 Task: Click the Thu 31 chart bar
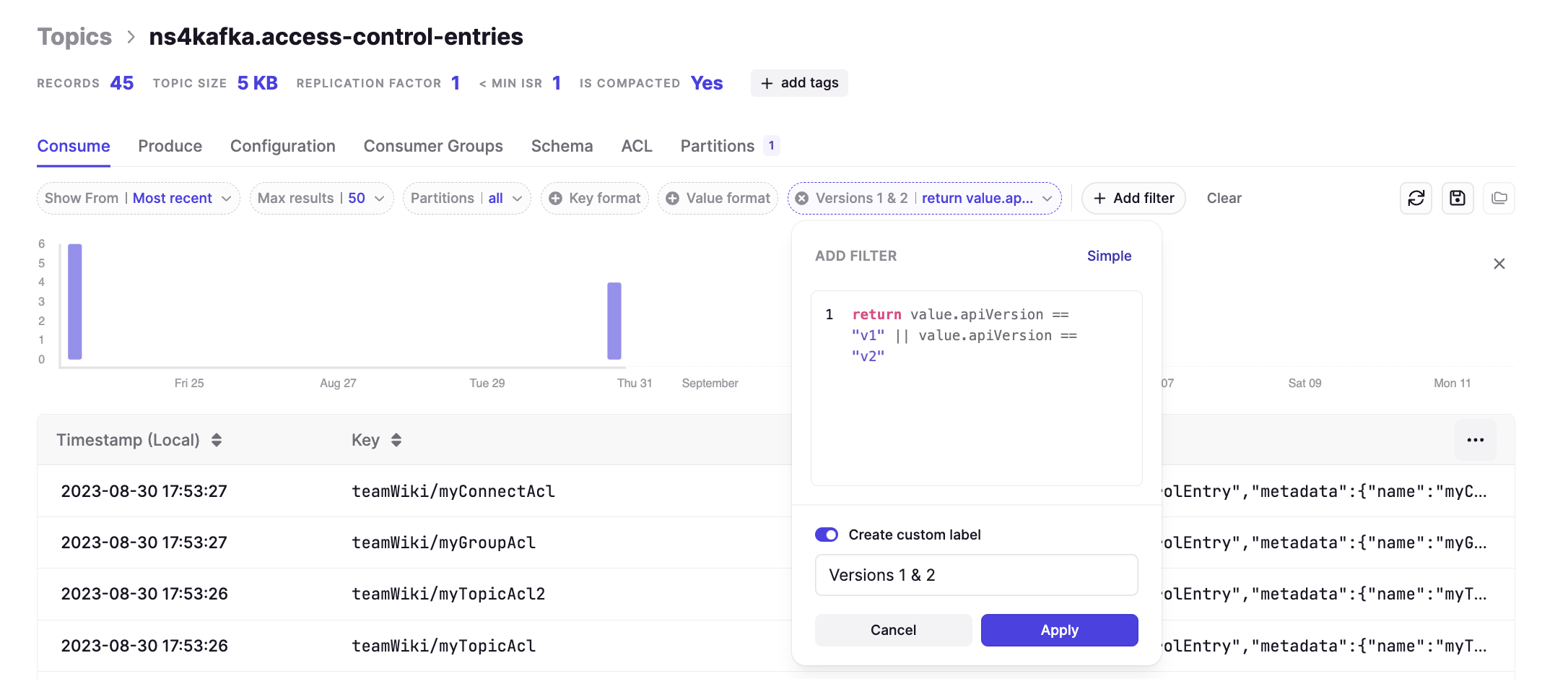click(x=614, y=321)
